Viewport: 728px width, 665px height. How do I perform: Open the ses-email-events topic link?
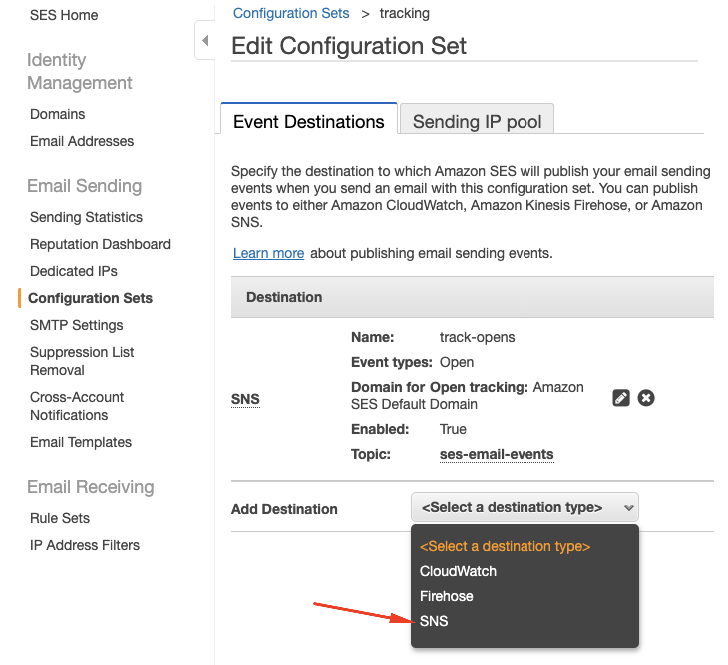(496, 454)
